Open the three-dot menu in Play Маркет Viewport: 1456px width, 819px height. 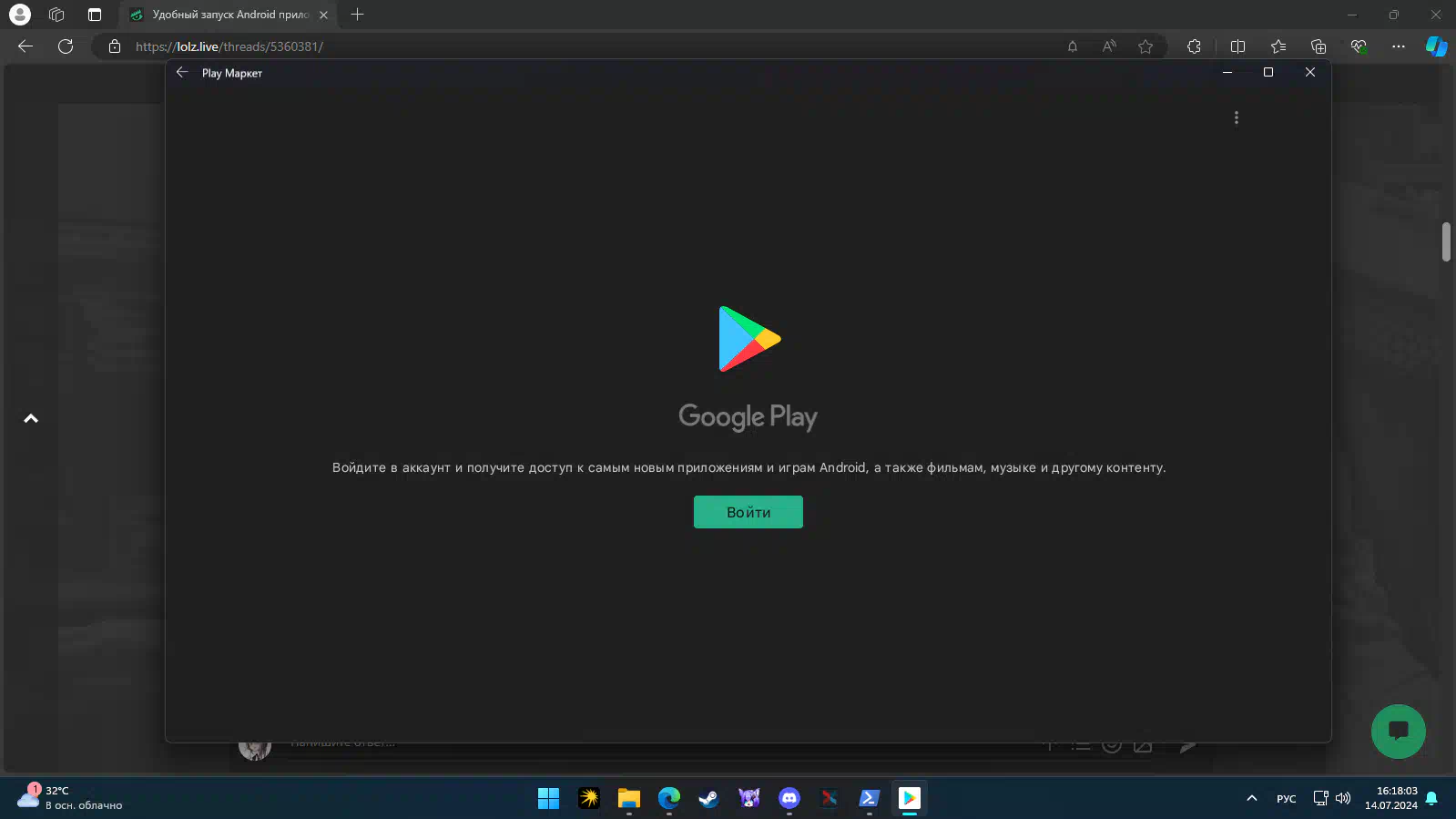coord(1236,118)
